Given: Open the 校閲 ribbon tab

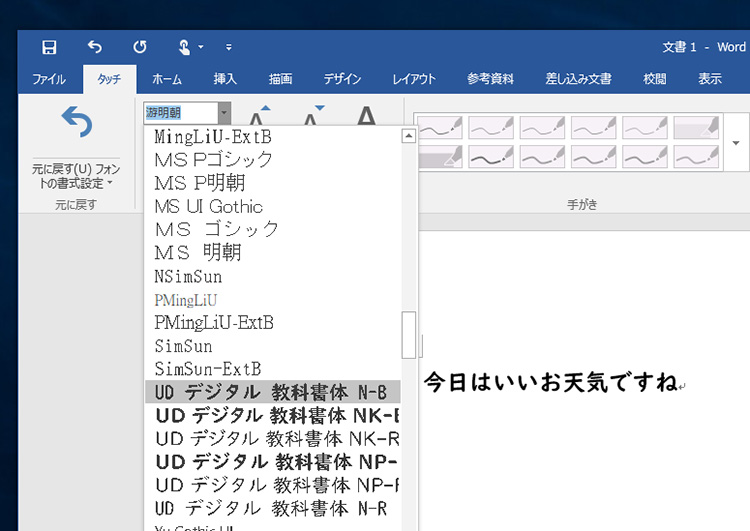Looking at the screenshot, I should (655, 79).
